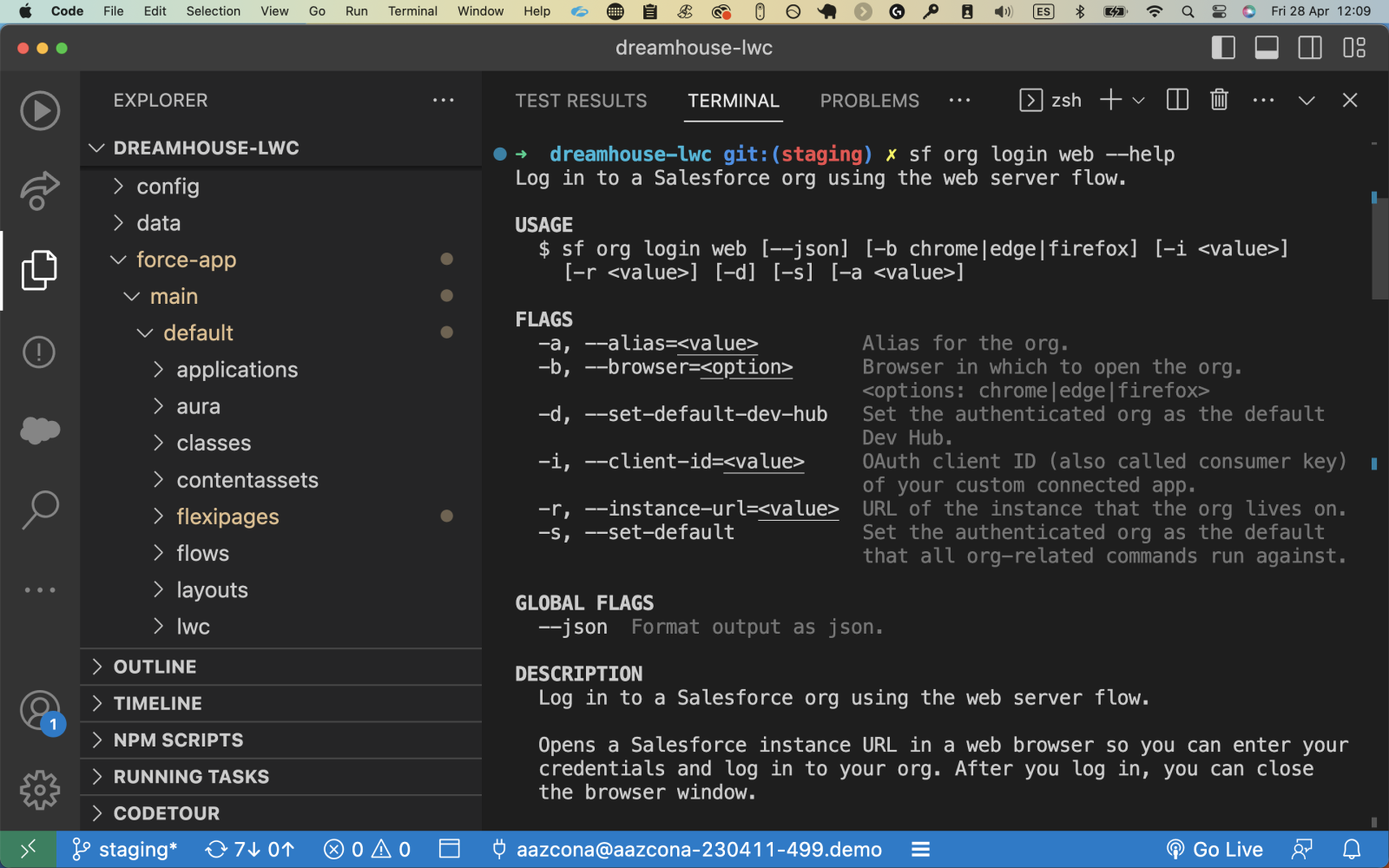This screenshot has height=868, width=1389.
Task: Expand the data folder
Action: tap(281, 223)
